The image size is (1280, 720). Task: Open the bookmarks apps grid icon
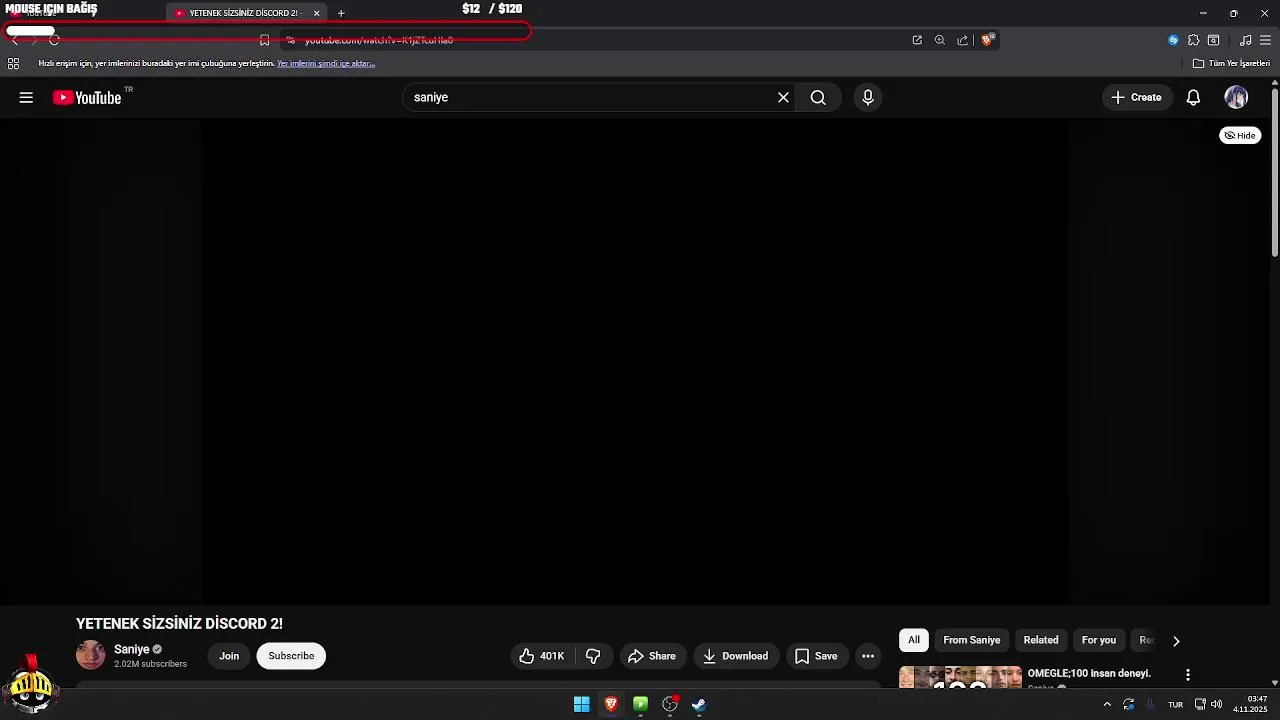[x=13, y=63]
